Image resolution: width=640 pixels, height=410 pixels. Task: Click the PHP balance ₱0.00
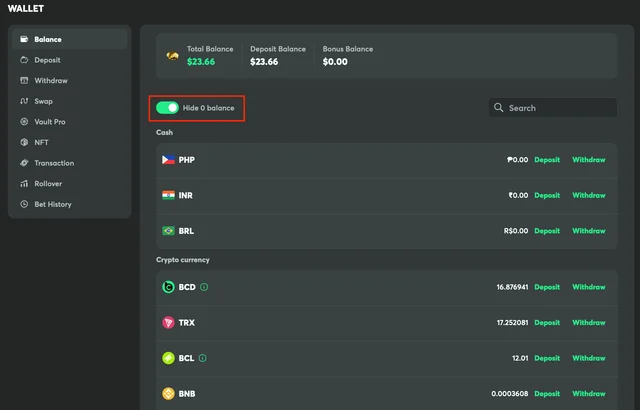pyautogui.click(x=518, y=160)
